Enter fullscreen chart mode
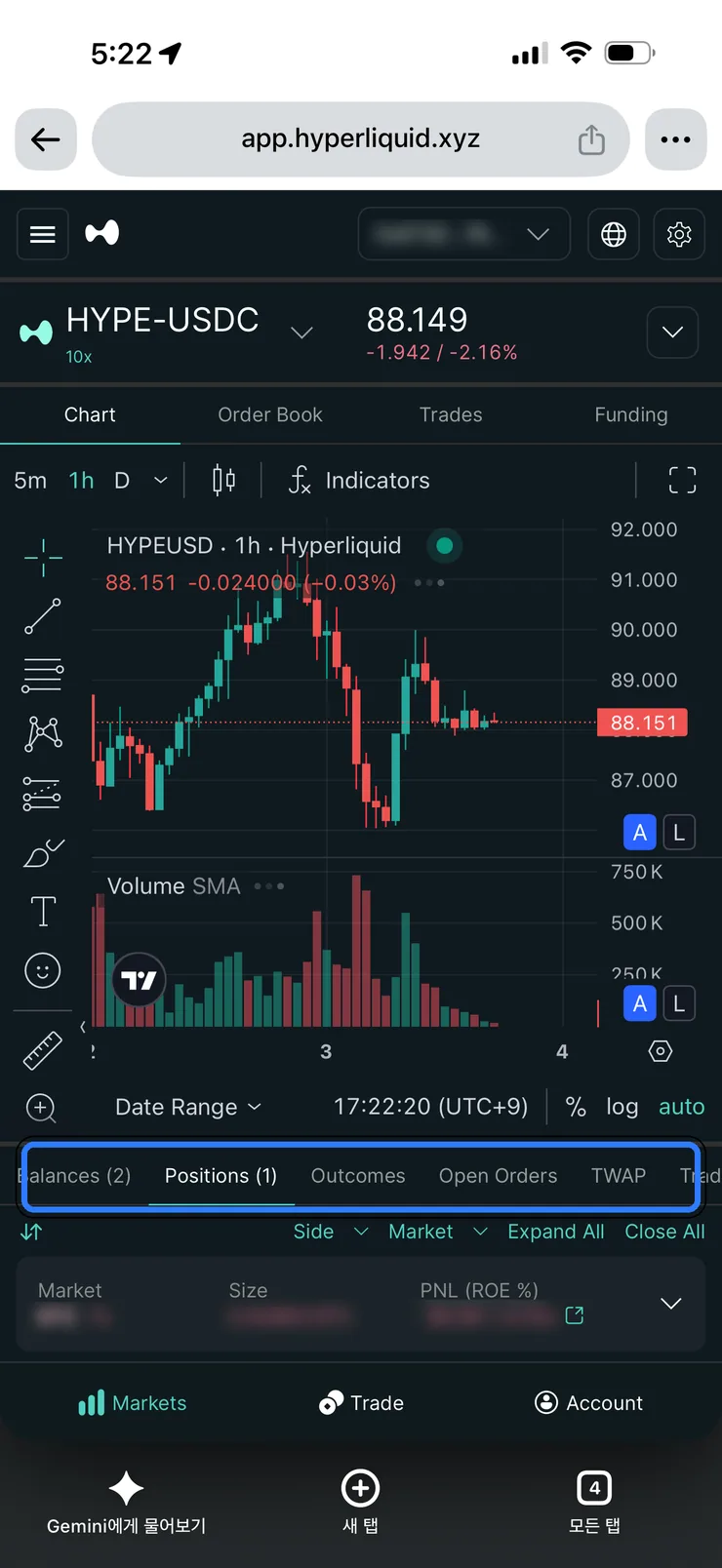The width and height of the screenshot is (722, 1568). click(x=682, y=480)
